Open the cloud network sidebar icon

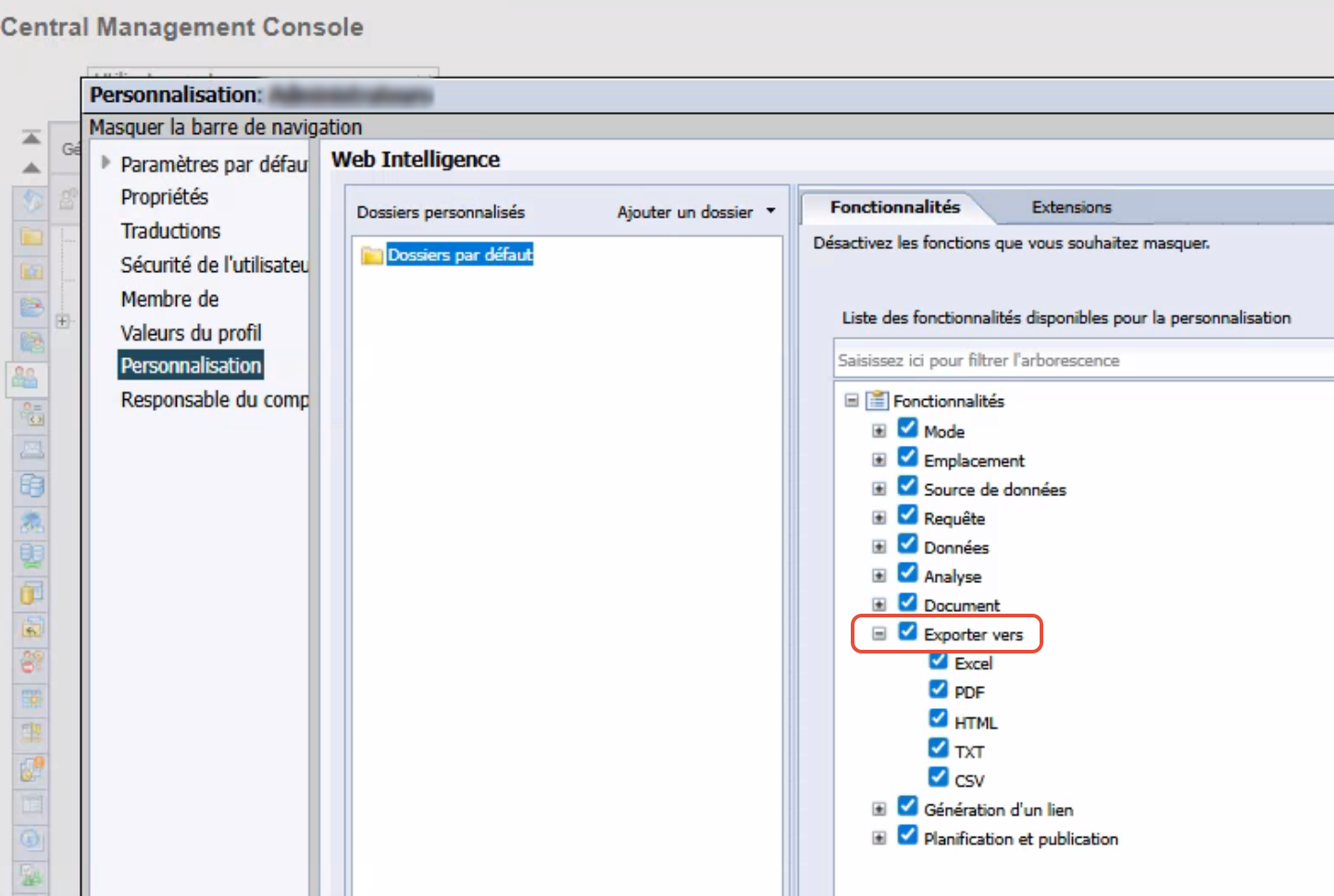tap(31, 521)
